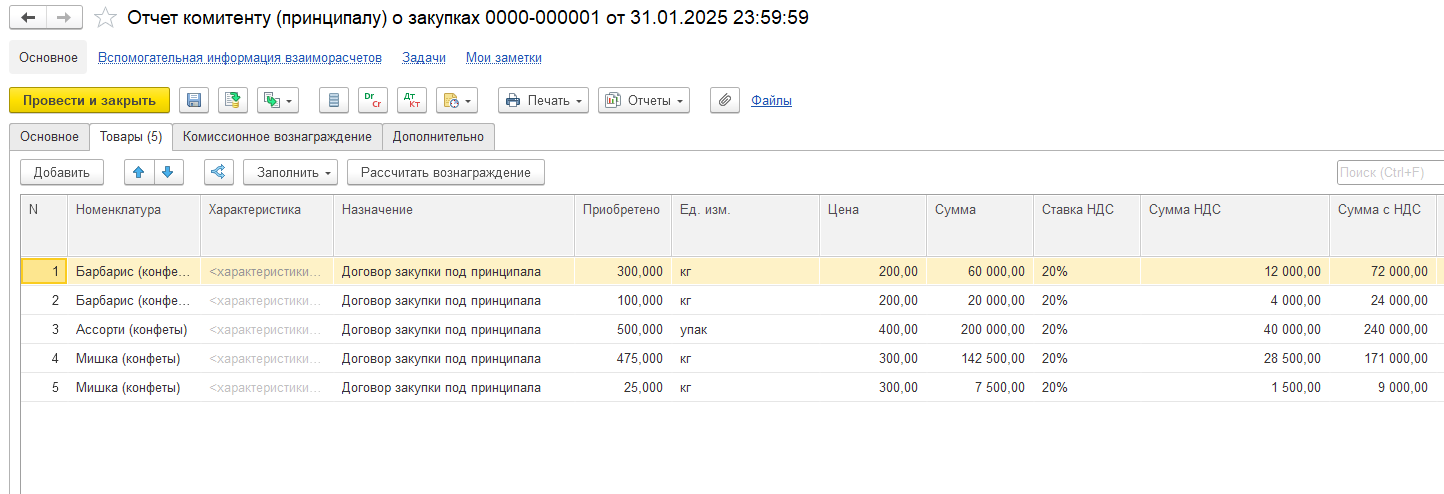Open the Файлы link
Image resolution: width=1444 pixels, height=494 pixels.
point(771,100)
